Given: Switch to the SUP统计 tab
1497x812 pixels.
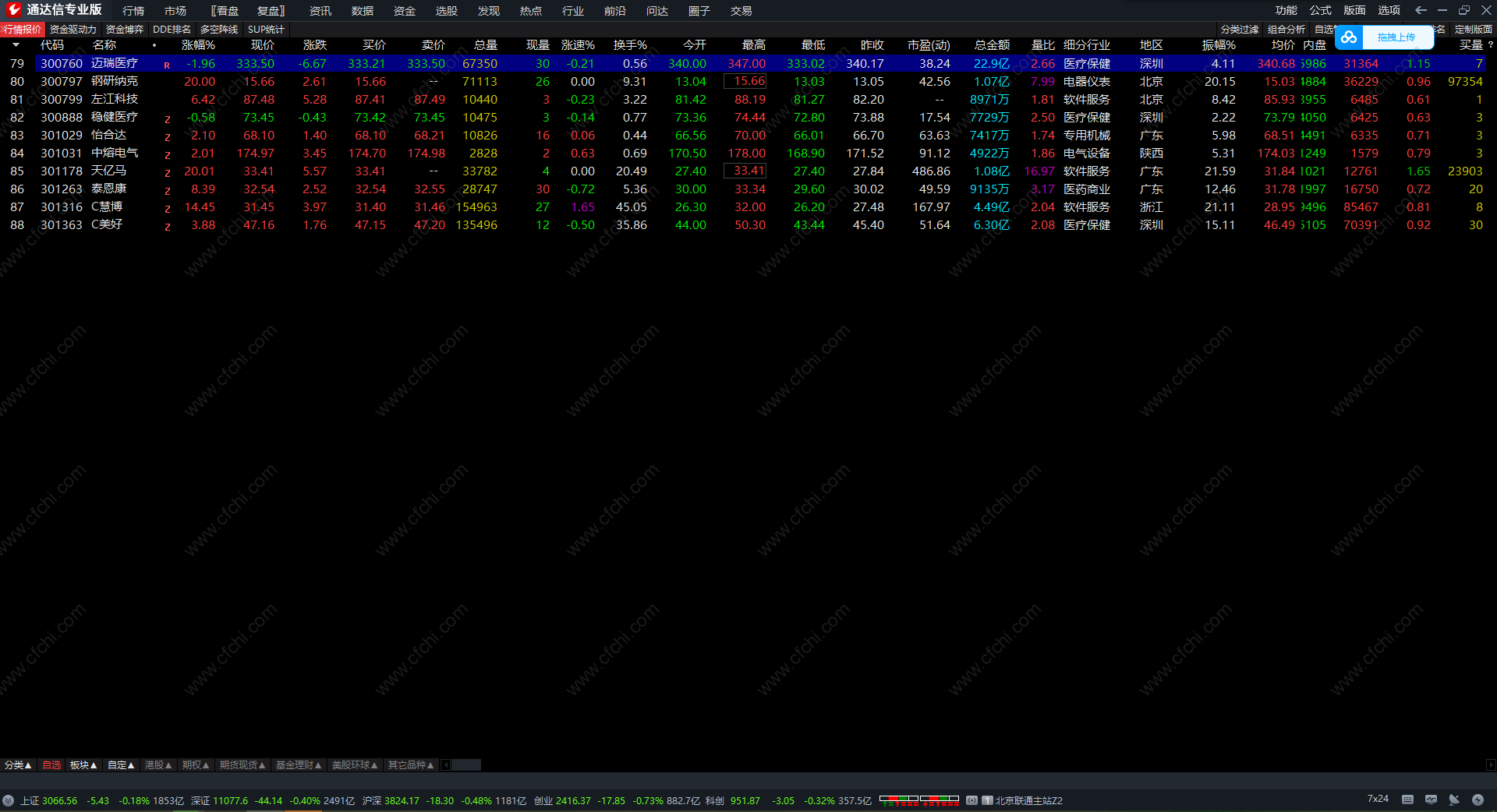Looking at the screenshot, I should click(266, 30).
